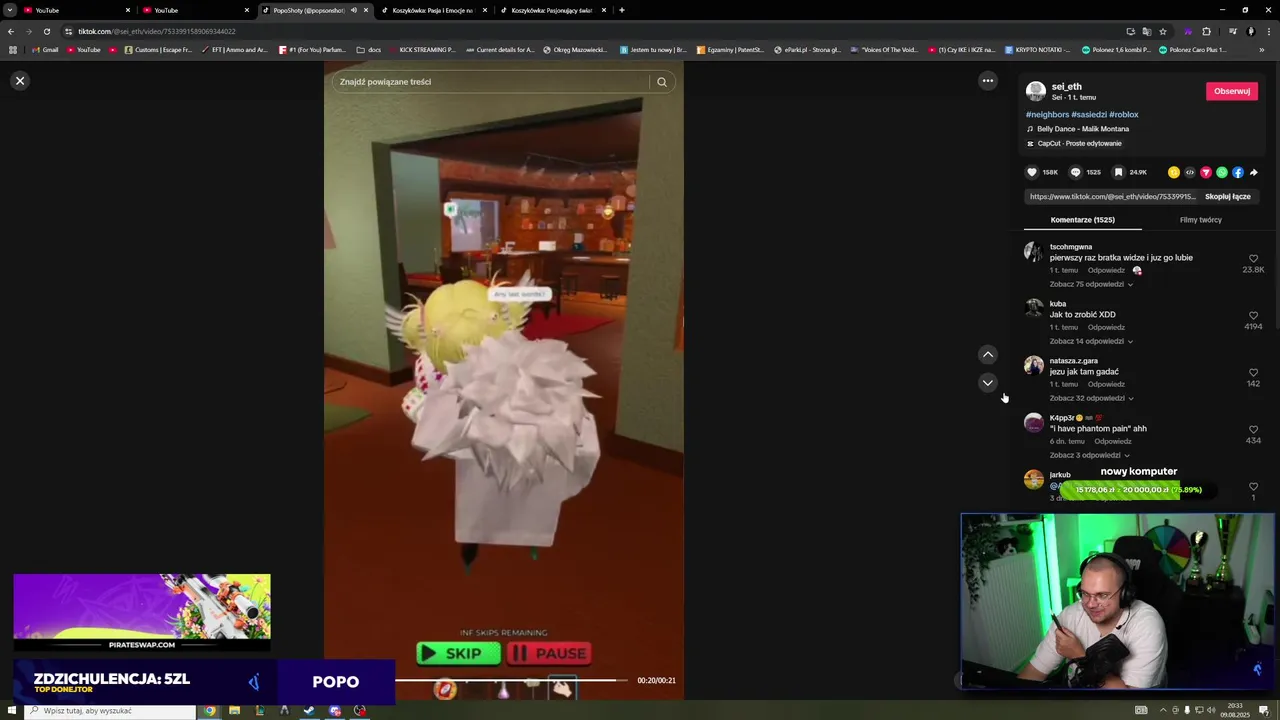
Task: Click the yellow repost icon
Action: 1173,172
